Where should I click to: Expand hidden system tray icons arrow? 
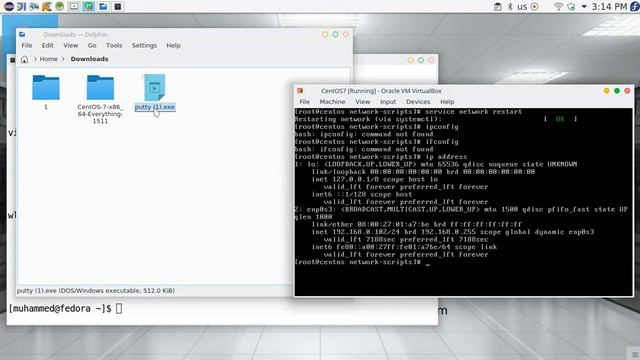click(584, 7)
